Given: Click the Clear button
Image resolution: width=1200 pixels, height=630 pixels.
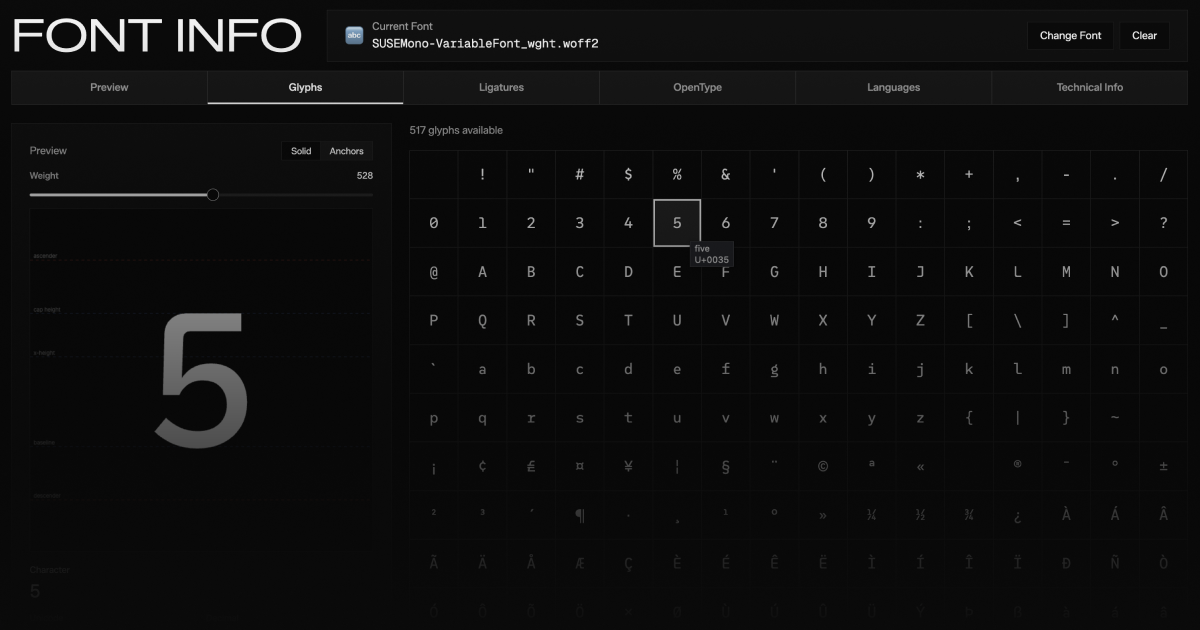Looking at the screenshot, I should 1144,36.
